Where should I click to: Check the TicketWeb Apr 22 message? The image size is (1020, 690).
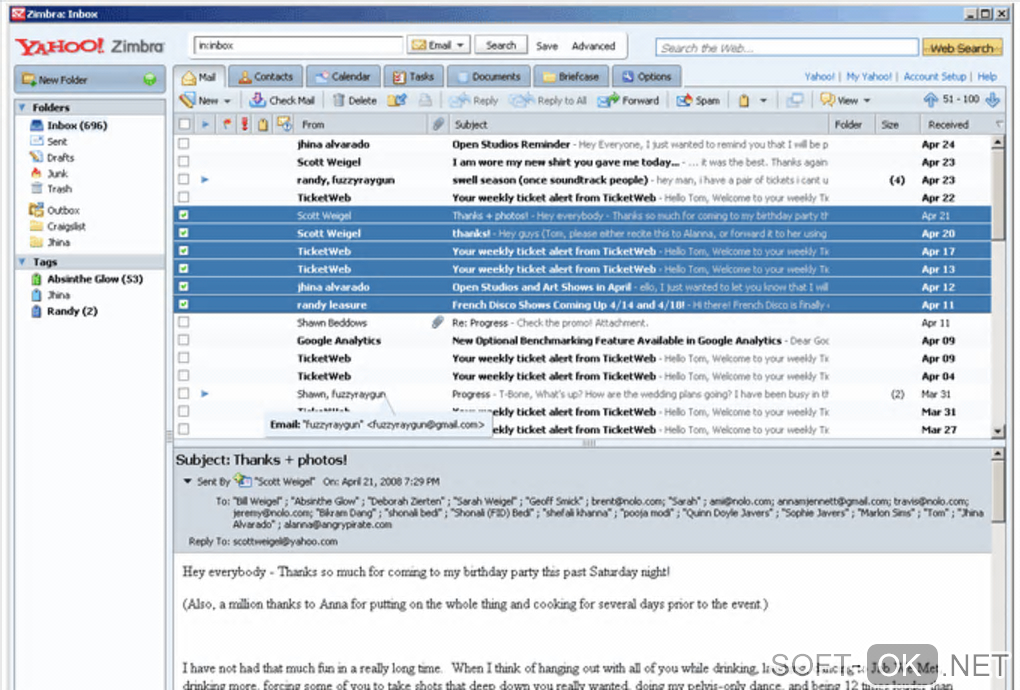click(184, 197)
